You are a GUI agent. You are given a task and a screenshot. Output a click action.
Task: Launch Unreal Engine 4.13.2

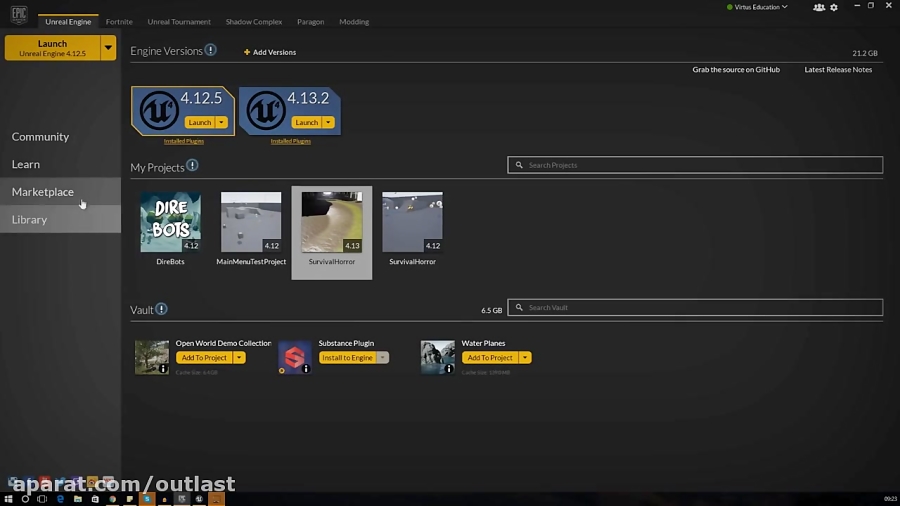pos(306,122)
